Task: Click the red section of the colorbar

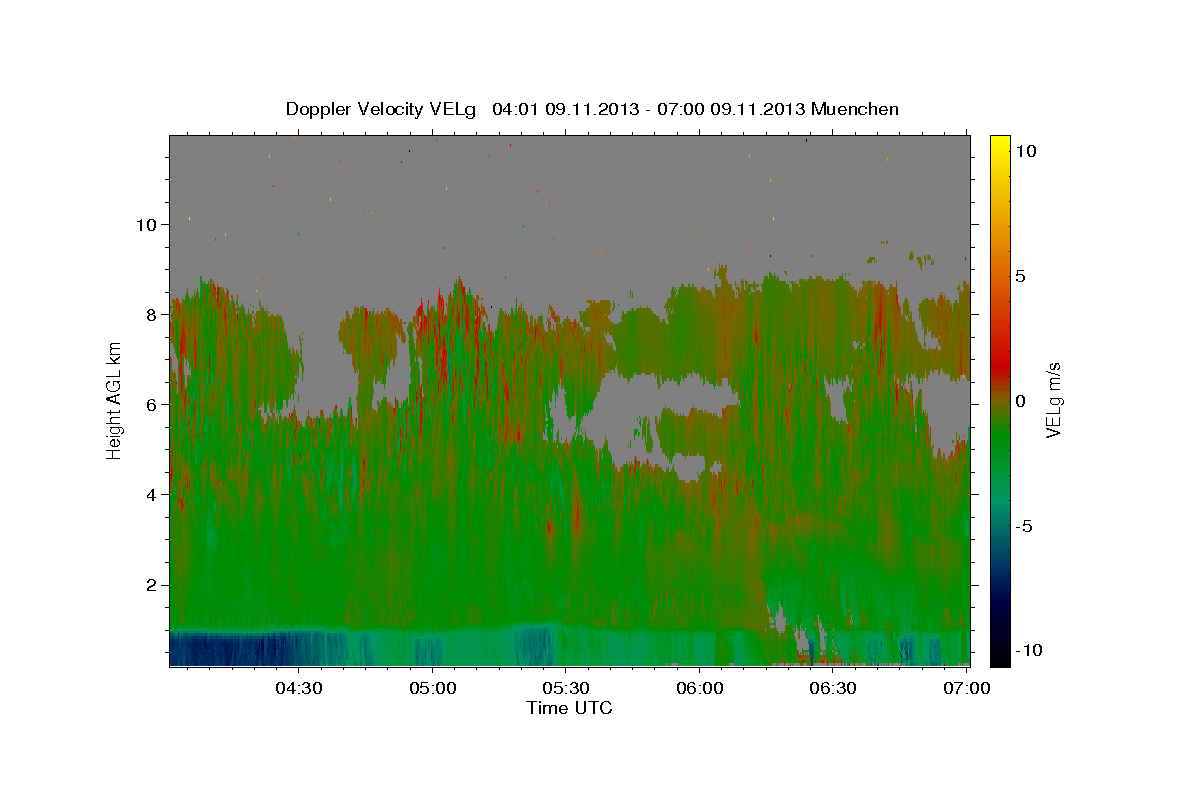Action: 1000,365
